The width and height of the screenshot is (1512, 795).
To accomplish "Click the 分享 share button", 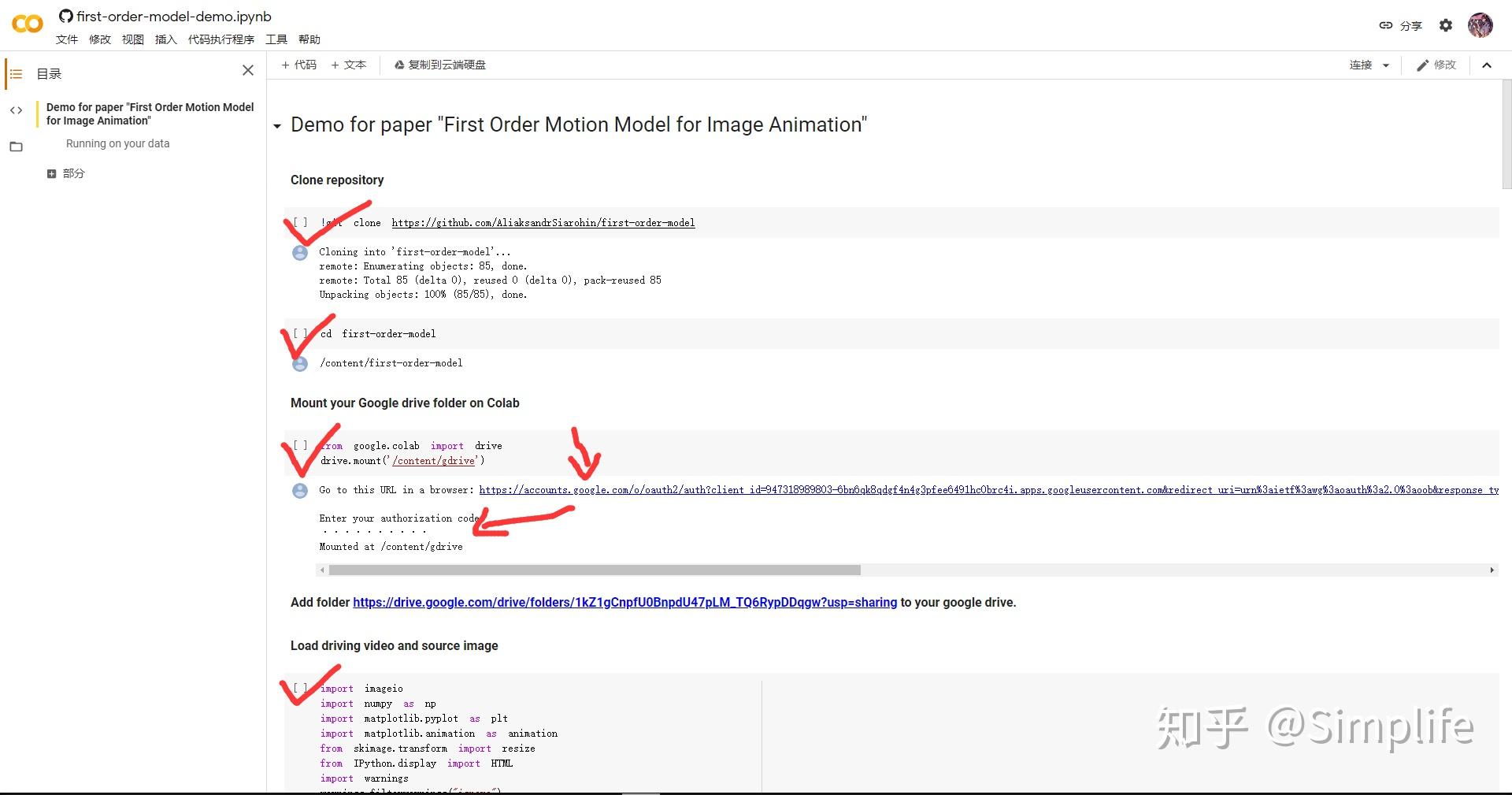I will [x=1401, y=25].
